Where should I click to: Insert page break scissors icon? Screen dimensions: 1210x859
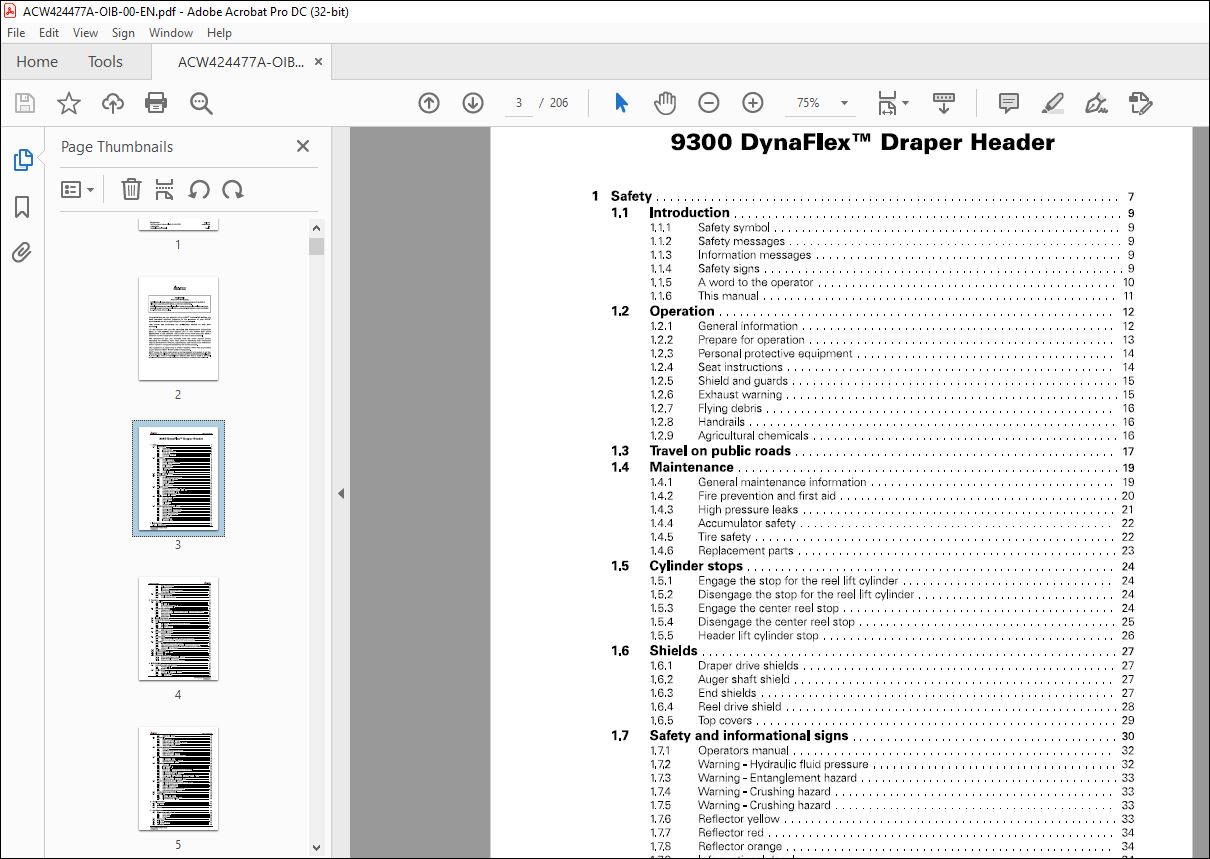[165, 189]
